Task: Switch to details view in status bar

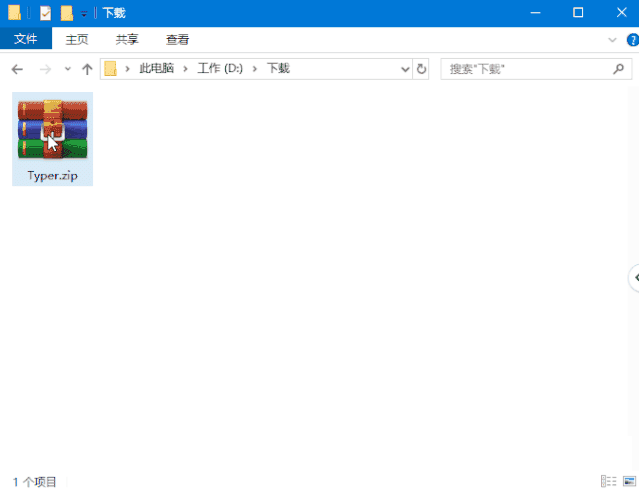Action: (x=609, y=481)
